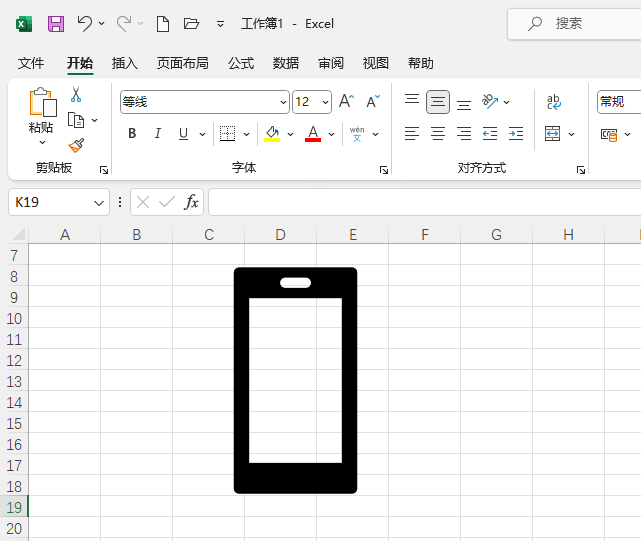The image size is (641, 541).
Task: Open the 等线 font name dropdown
Action: pyautogui.click(x=283, y=102)
